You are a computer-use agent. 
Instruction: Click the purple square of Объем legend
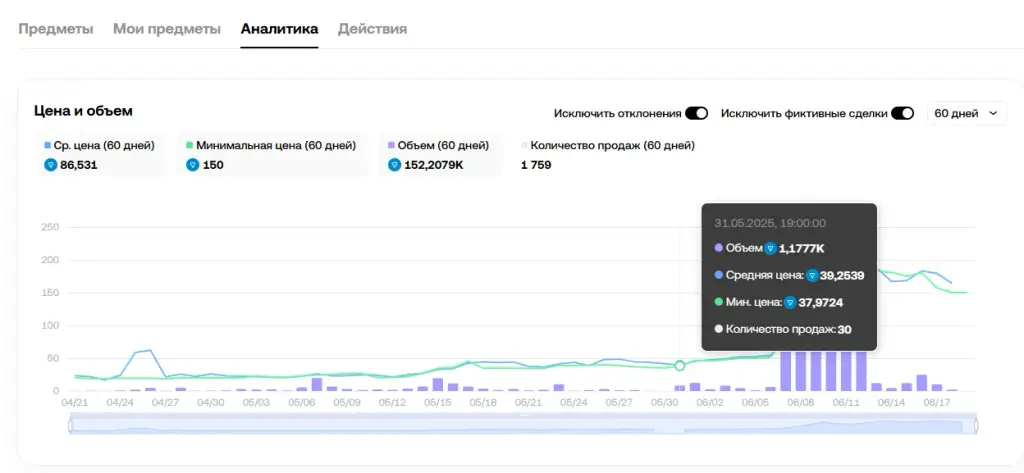click(x=391, y=146)
